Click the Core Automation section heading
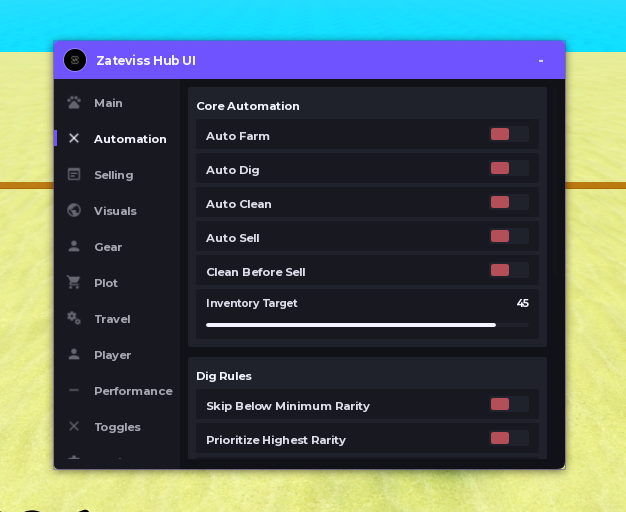626x512 pixels. 248,106
